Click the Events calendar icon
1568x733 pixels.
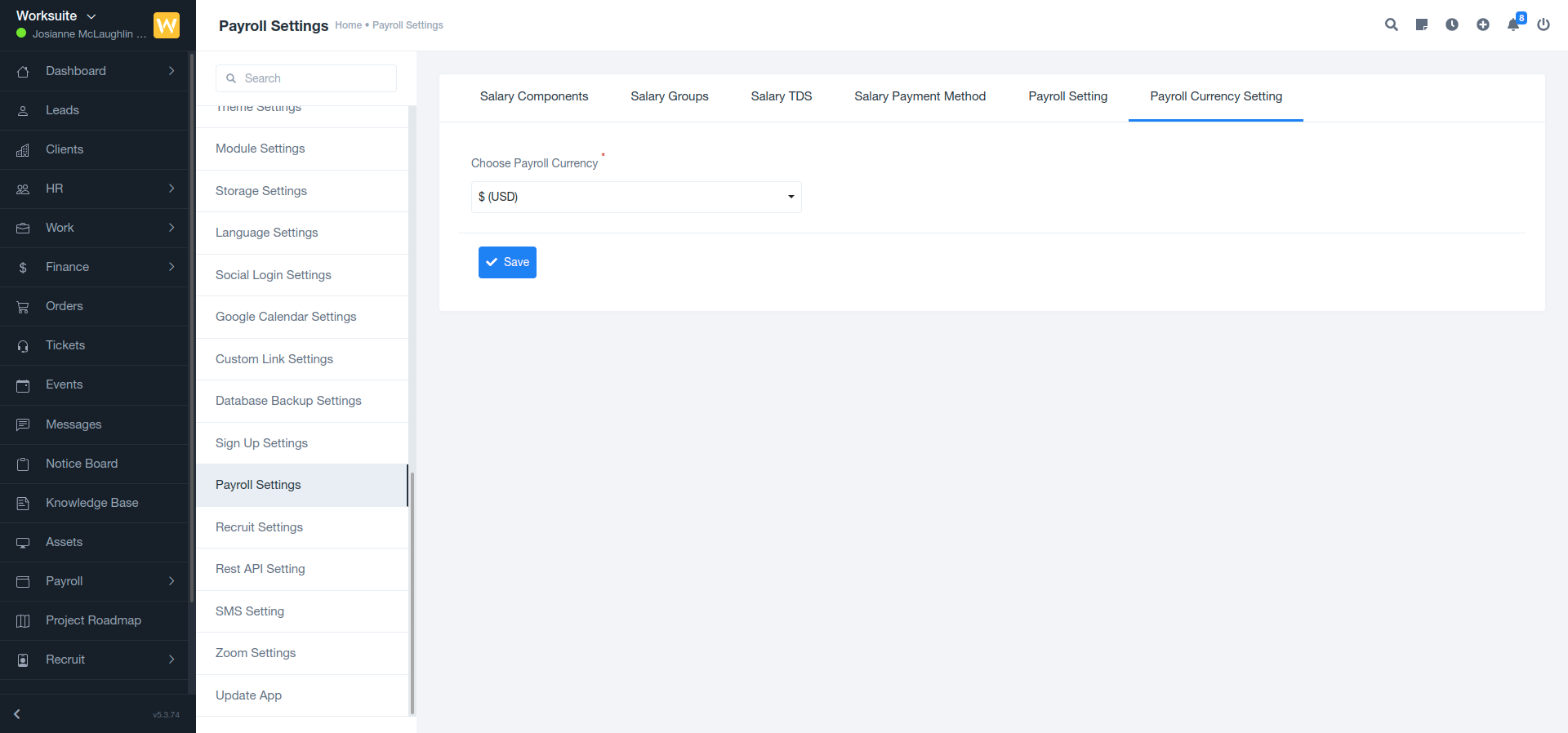tap(23, 385)
